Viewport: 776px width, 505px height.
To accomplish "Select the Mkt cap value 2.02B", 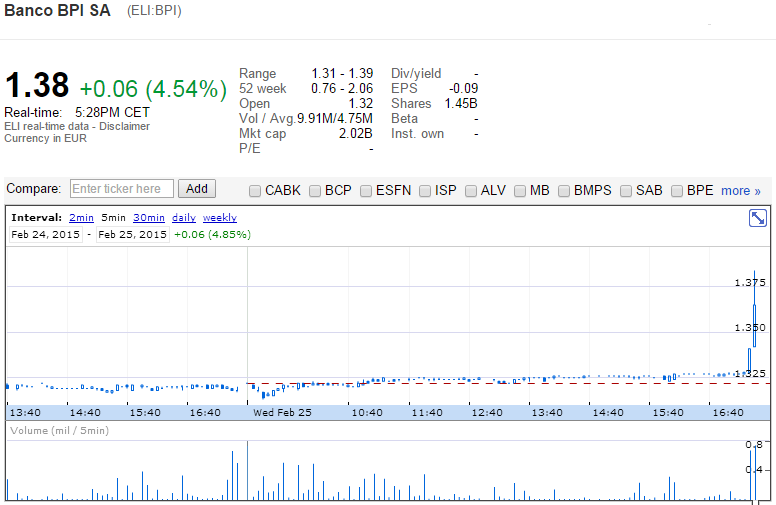I will pyautogui.click(x=355, y=134).
